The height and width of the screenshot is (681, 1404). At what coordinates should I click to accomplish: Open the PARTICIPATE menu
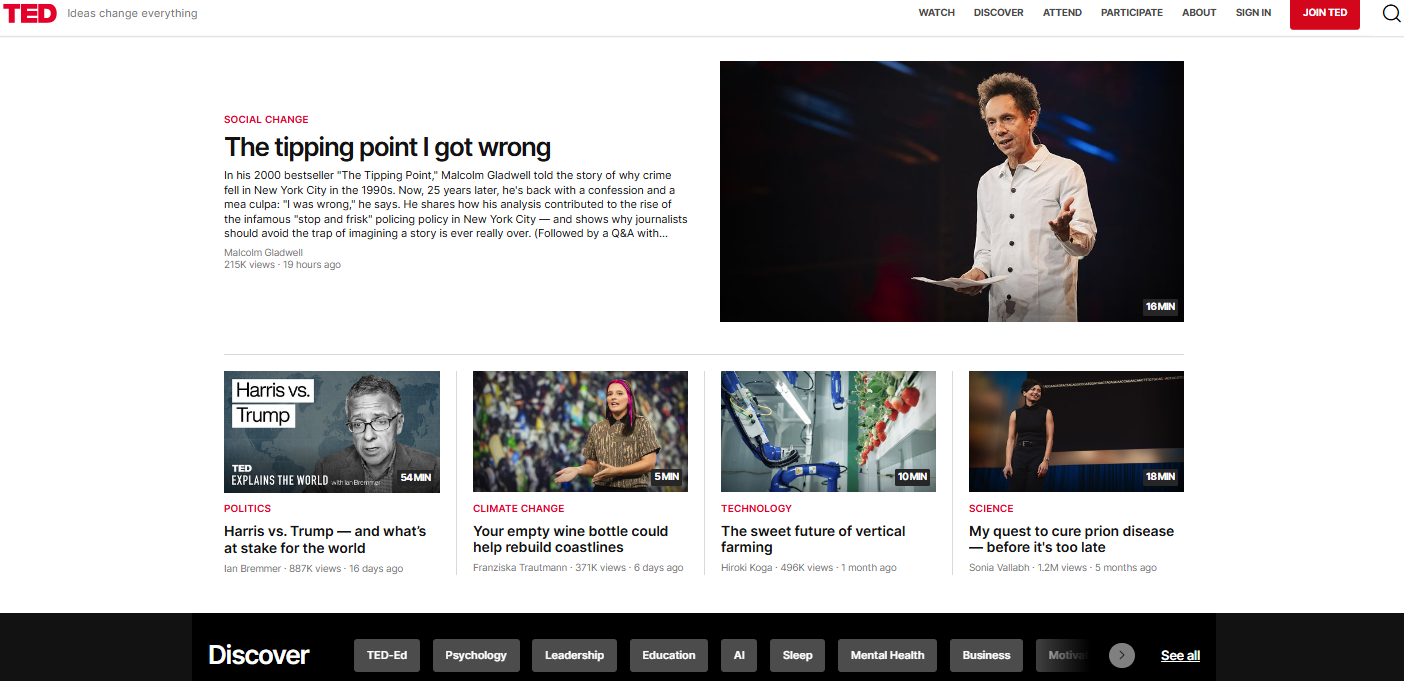1131,13
